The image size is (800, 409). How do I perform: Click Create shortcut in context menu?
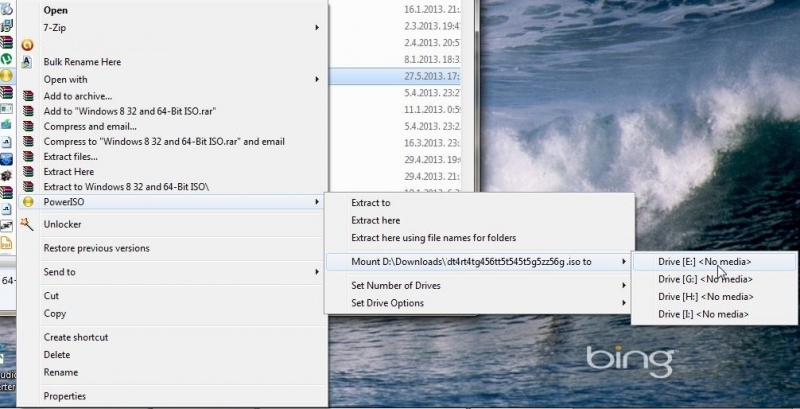coord(76,337)
